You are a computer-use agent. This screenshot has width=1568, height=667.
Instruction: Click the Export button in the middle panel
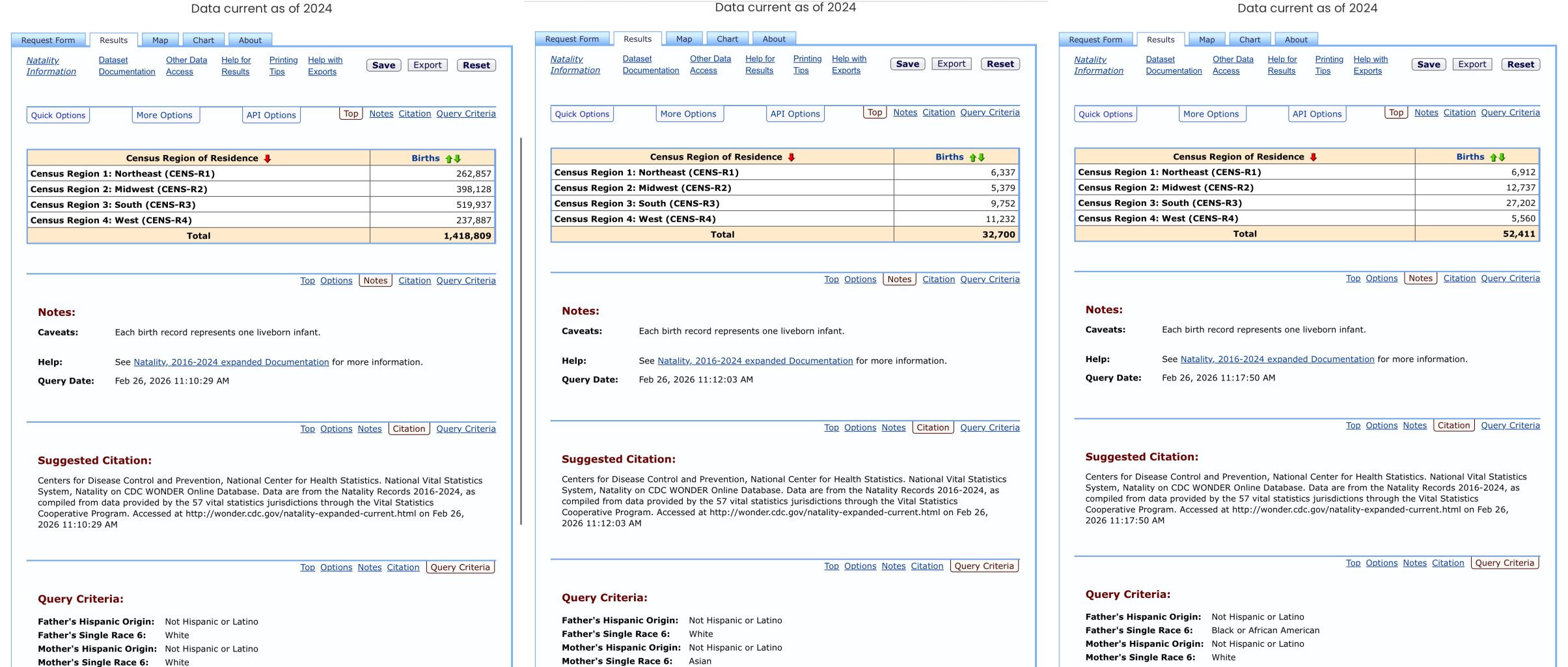tap(952, 64)
